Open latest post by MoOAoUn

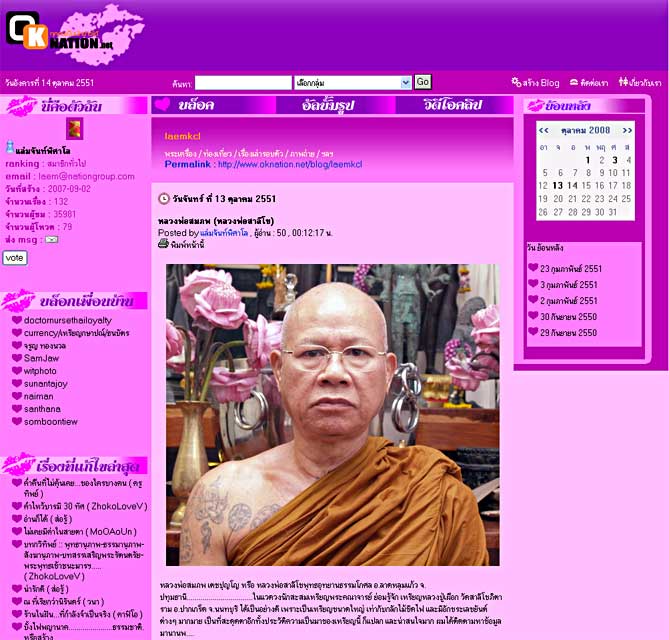pyautogui.click(x=80, y=532)
